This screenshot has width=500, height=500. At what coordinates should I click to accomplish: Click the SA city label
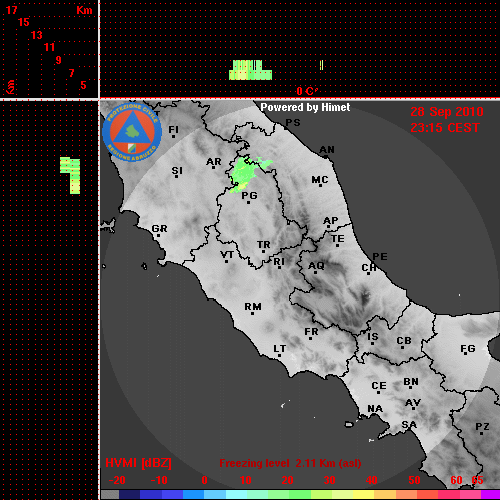tap(409, 425)
